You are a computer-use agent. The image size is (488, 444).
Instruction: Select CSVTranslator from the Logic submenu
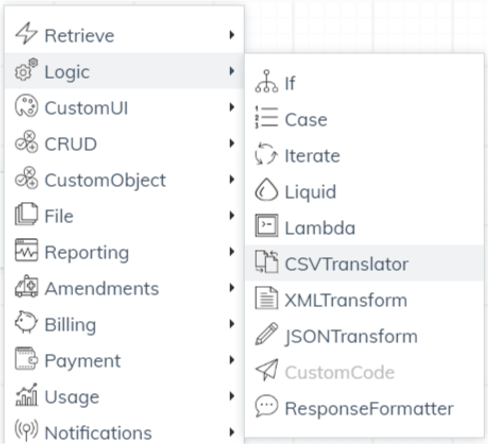pyautogui.click(x=364, y=263)
